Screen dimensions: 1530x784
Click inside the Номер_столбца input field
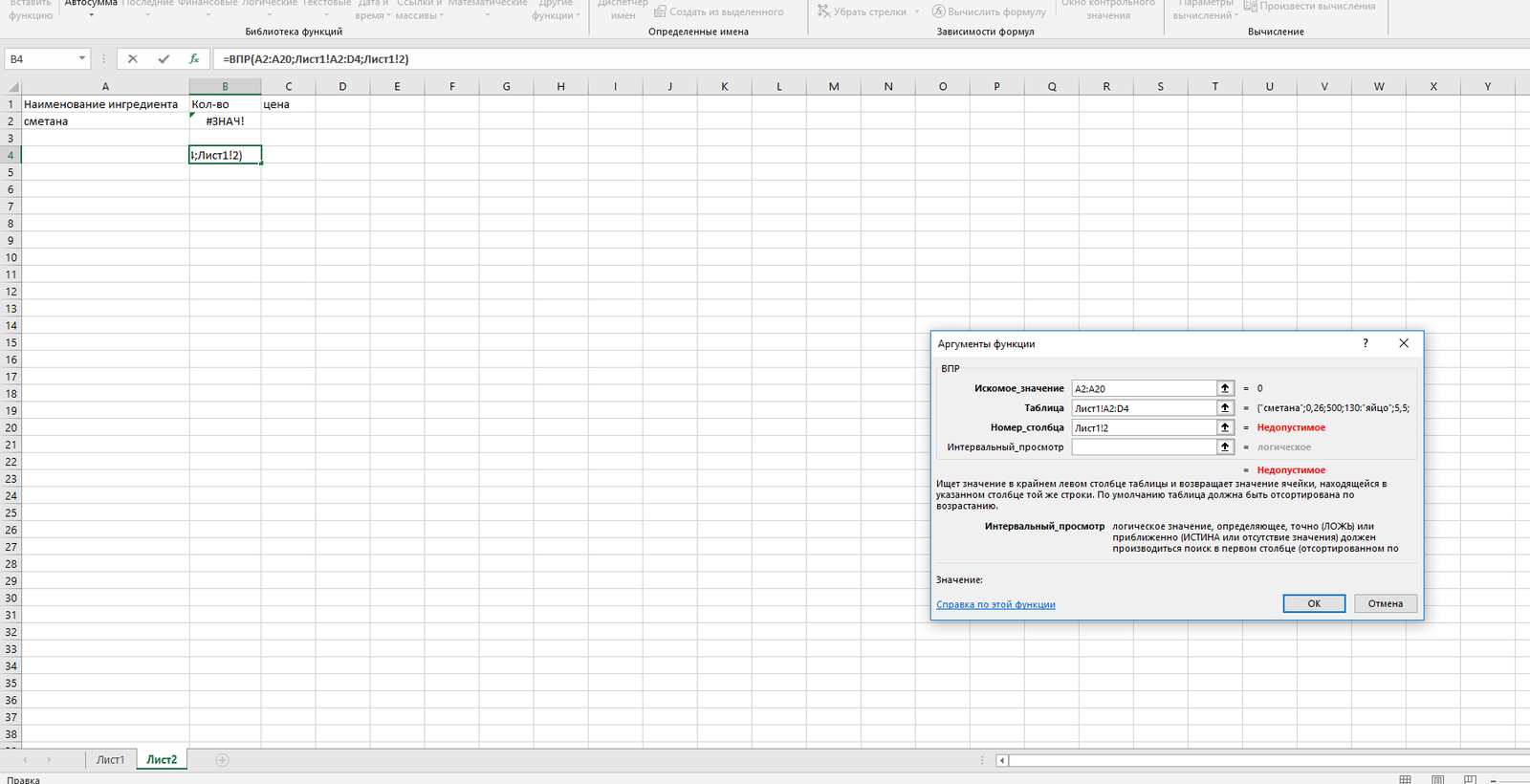(x=1143, y=427)
